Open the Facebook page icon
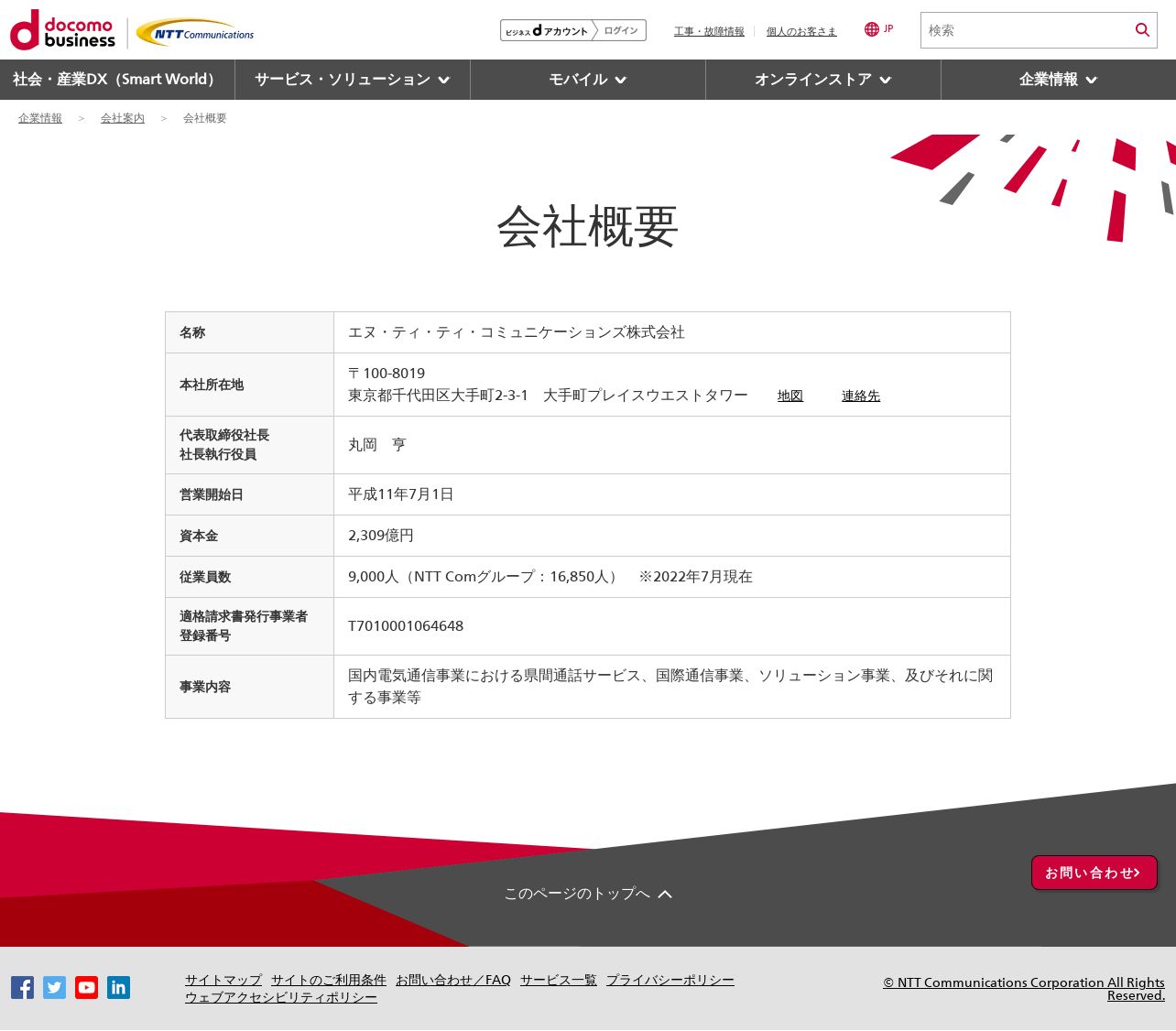This screenshot has width=1176, height=1031. click(23, 987)
